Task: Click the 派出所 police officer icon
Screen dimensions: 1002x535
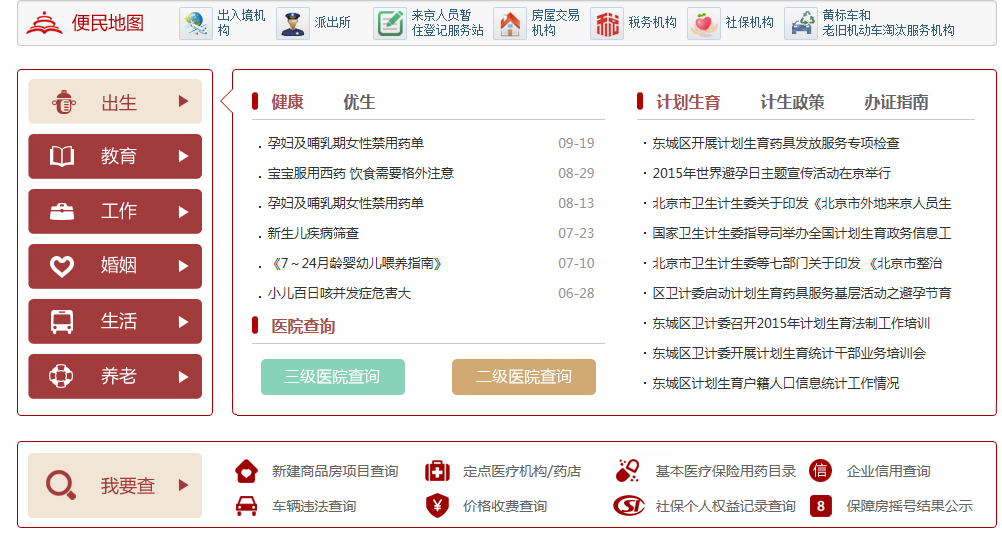Action: pos(293,24)
